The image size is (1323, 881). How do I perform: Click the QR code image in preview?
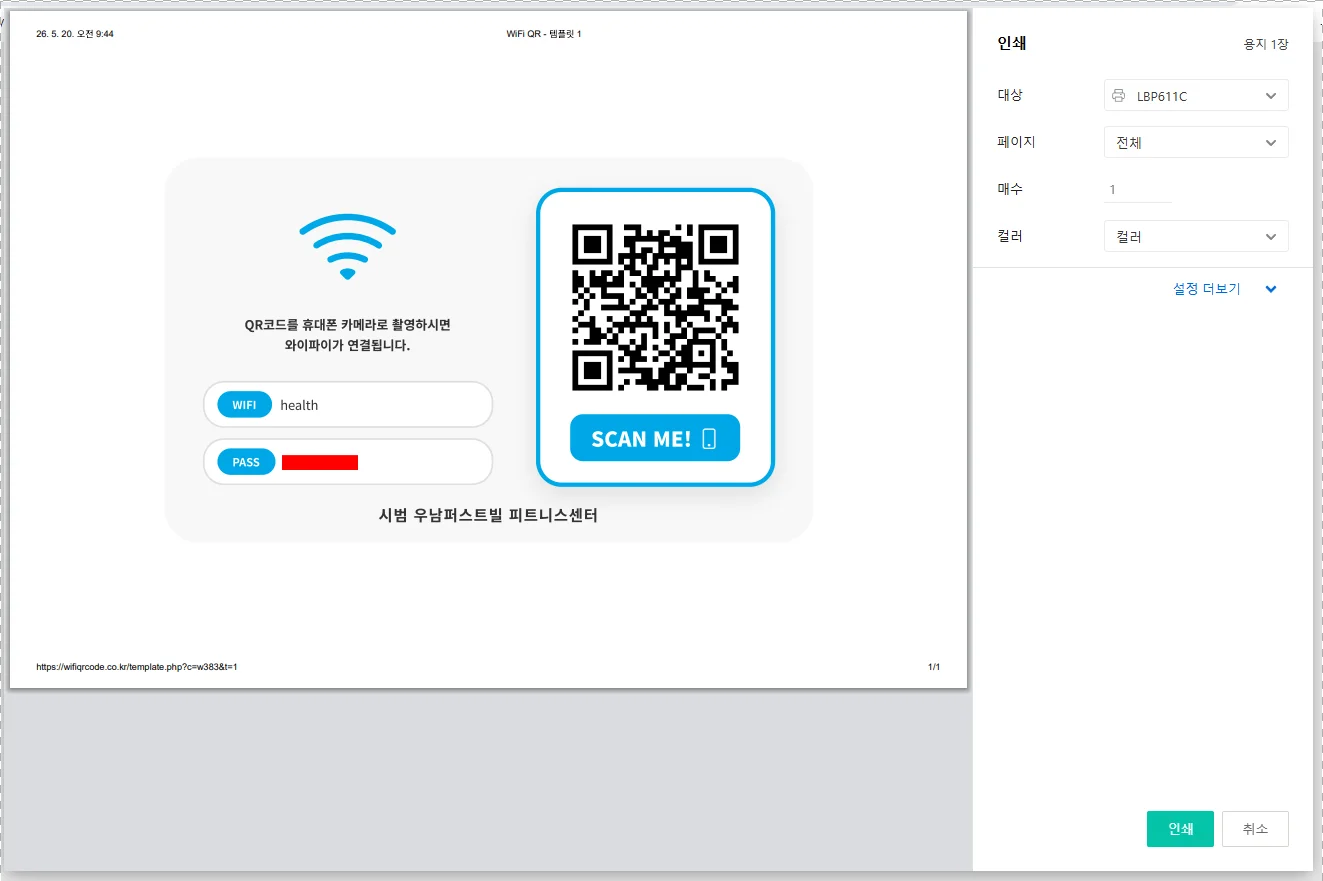655,307
